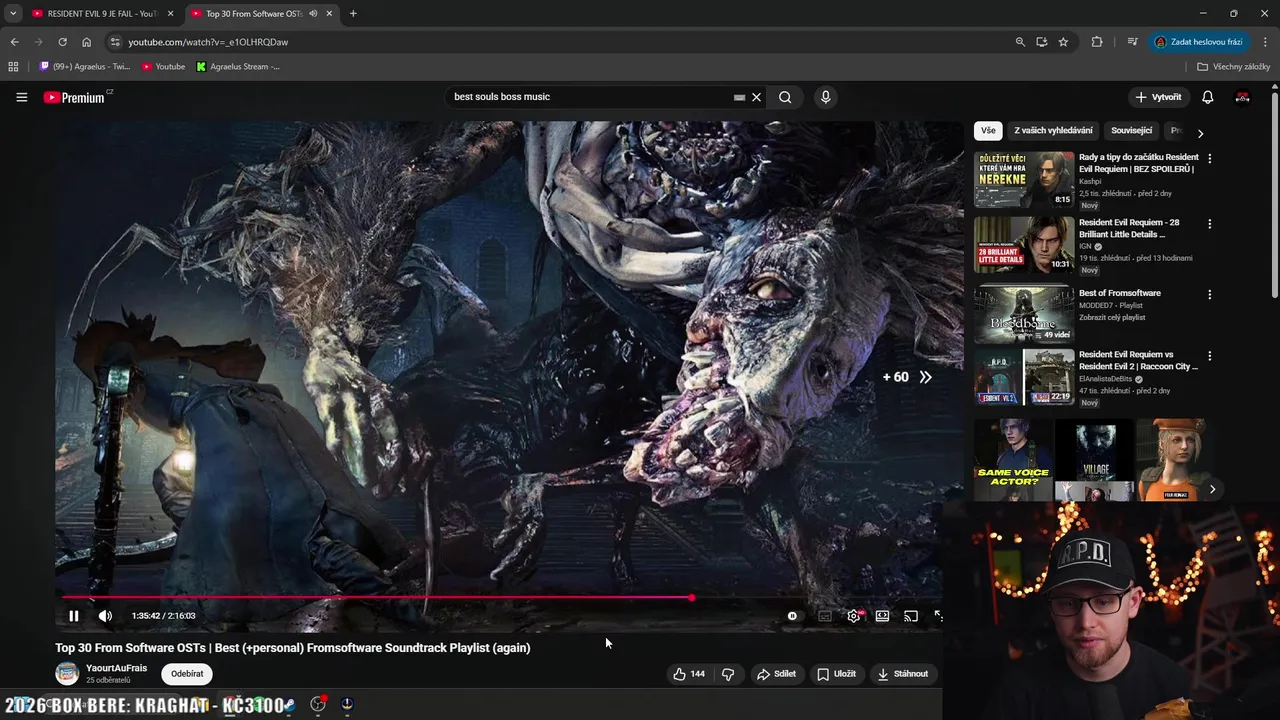1280x720 pixels.
Task: Open 'Resident Evil Requiem vs Resident Evil 2' thumbnail
Action: point(1024,377)
